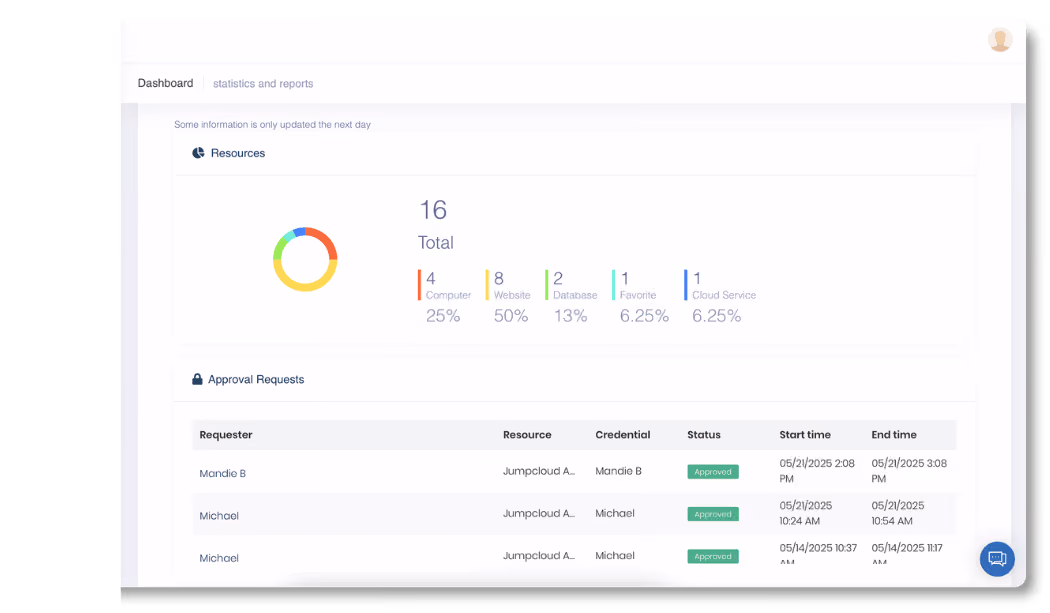
Task: Click the red Computer color bar
Action: coord(419,285)
